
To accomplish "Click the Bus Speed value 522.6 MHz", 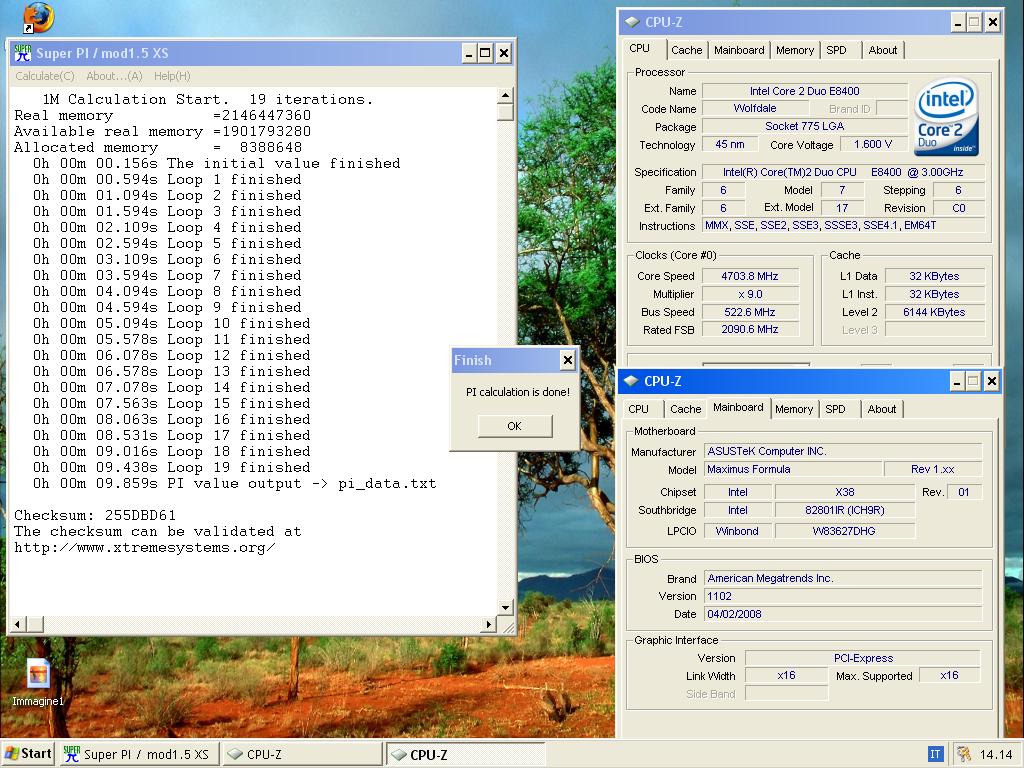I will pyautogui.click(x=750, y=312).
